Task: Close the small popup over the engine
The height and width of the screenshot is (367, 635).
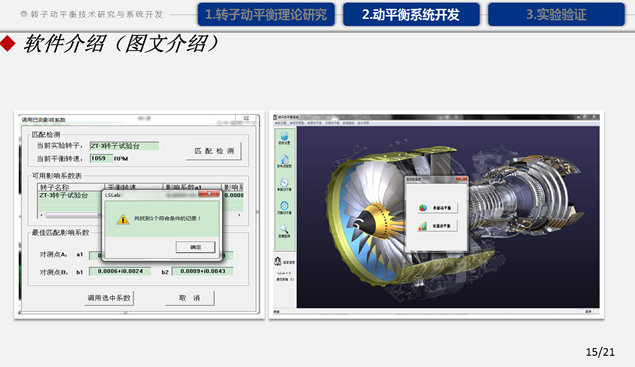Action: pos(461,179)
